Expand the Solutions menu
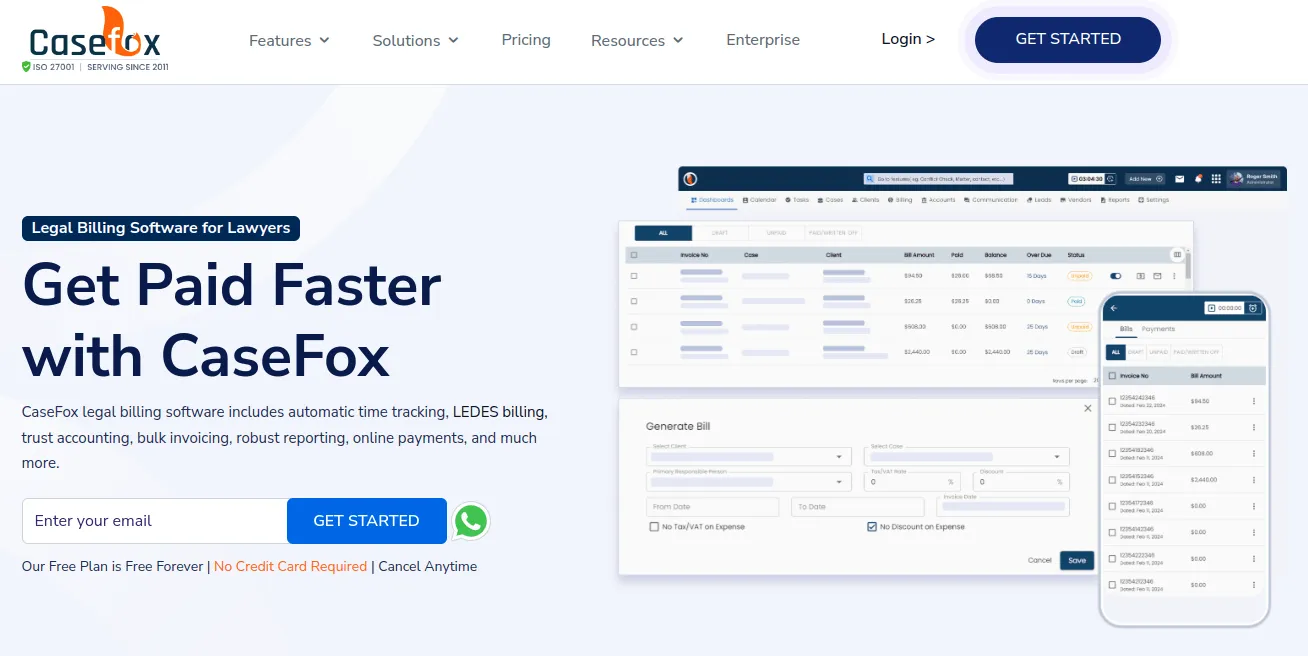 click(x=415, y=41)
